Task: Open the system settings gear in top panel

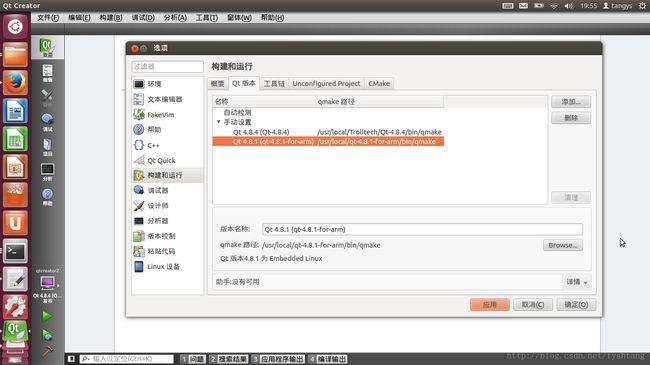Action: (x=642, y=5)
